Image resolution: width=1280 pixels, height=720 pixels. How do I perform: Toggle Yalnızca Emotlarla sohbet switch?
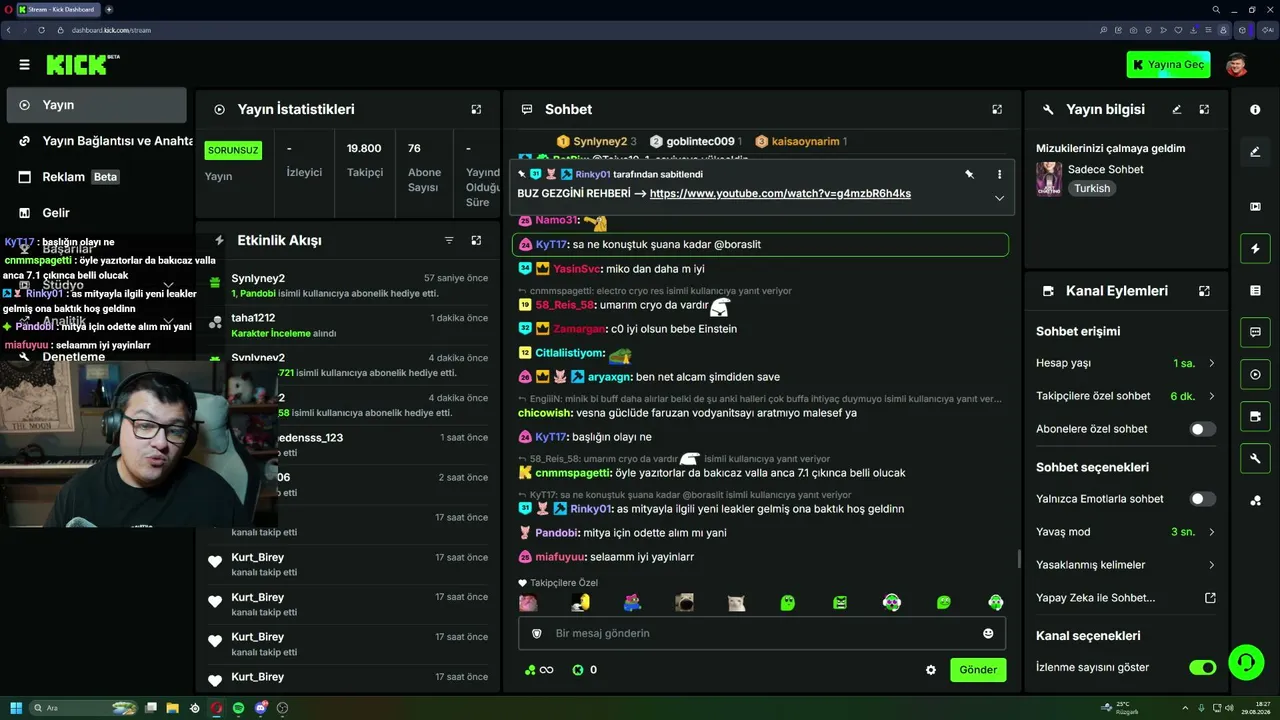[x=1203, y=499]
